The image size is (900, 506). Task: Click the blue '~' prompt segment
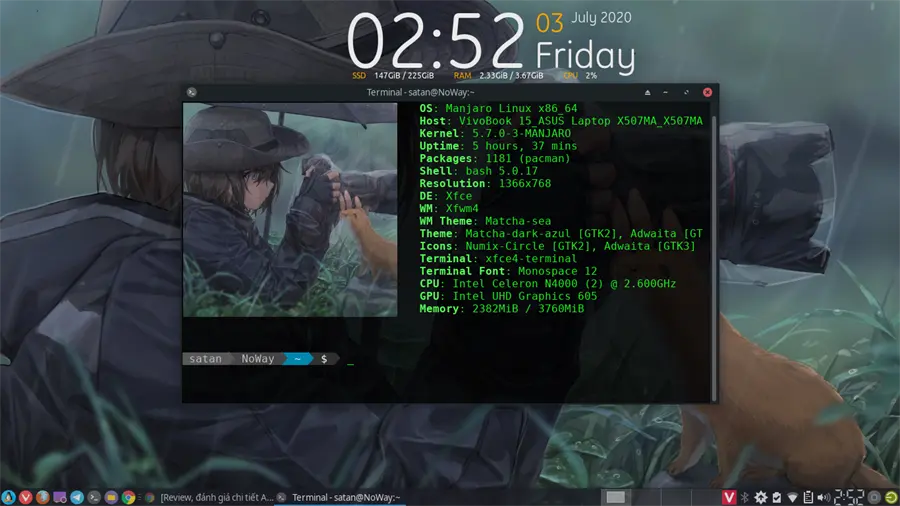point(297,359)
